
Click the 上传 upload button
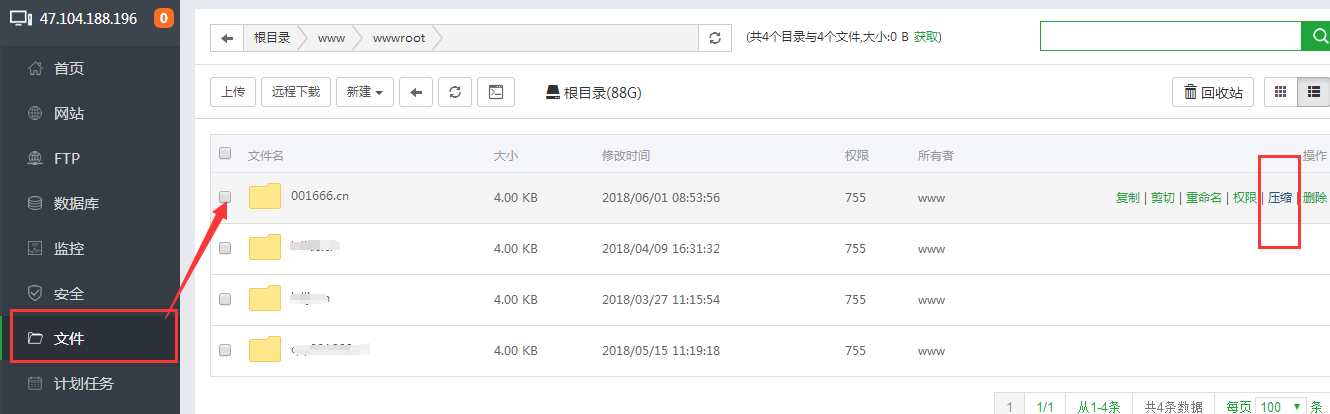(233, 92)
